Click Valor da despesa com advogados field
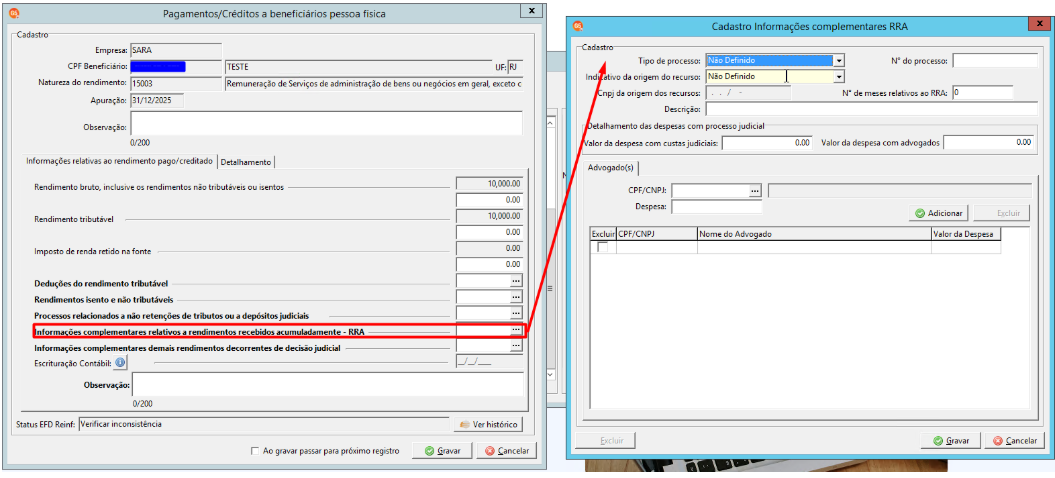Viewport: 1055px width, 478px height. click(x=988, y=143)
